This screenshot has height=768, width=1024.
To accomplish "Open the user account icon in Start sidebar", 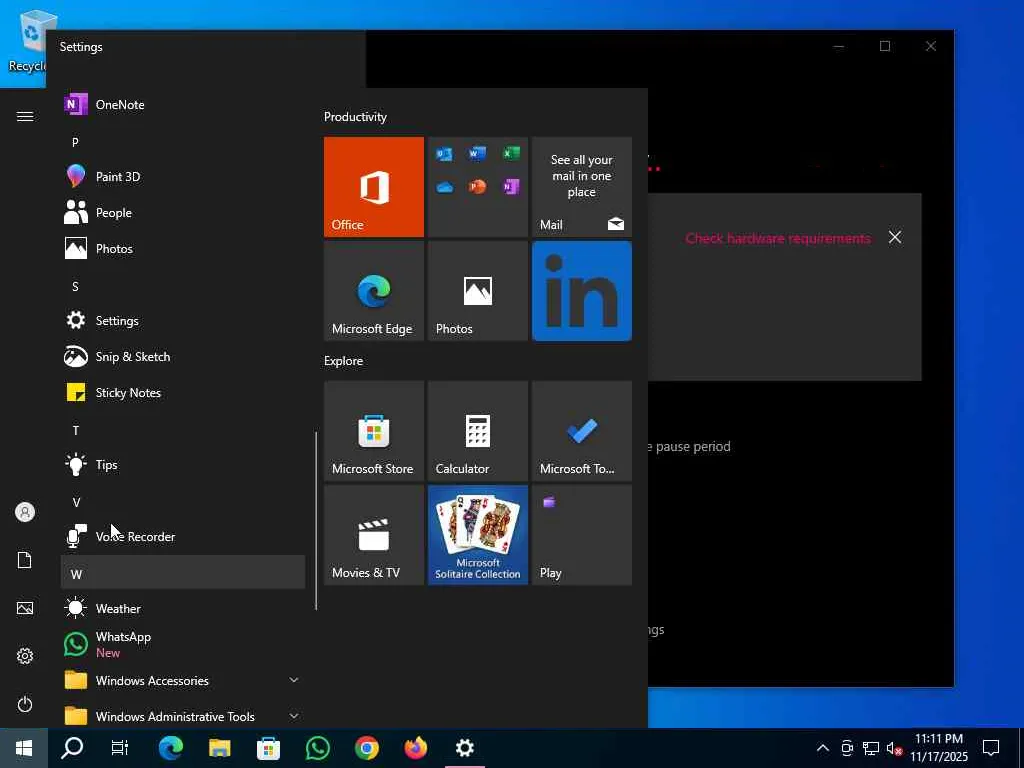I will click(25, 512).
